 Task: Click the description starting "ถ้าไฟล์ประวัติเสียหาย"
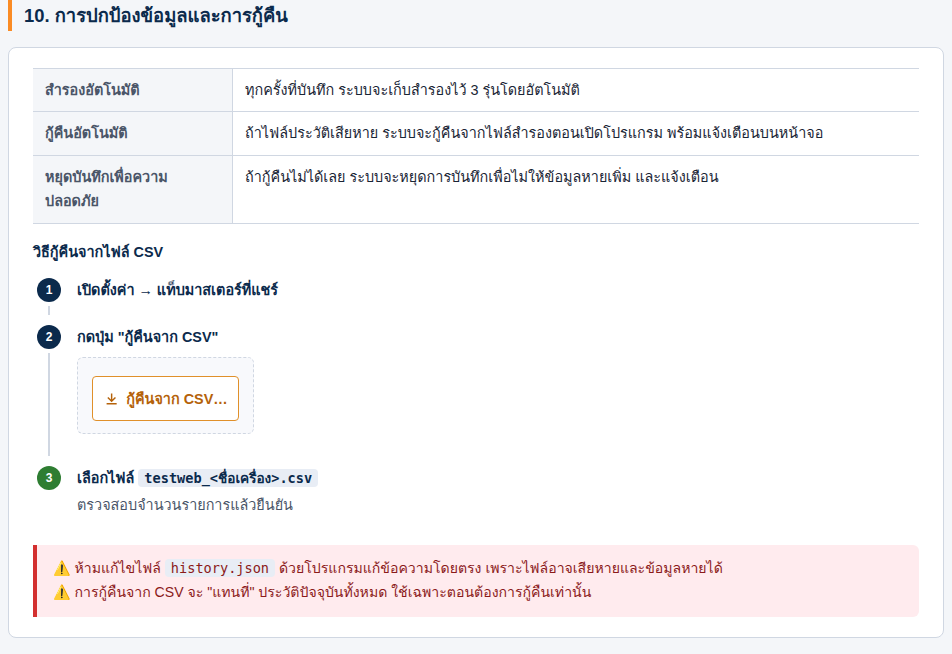(x=534, y=133)
